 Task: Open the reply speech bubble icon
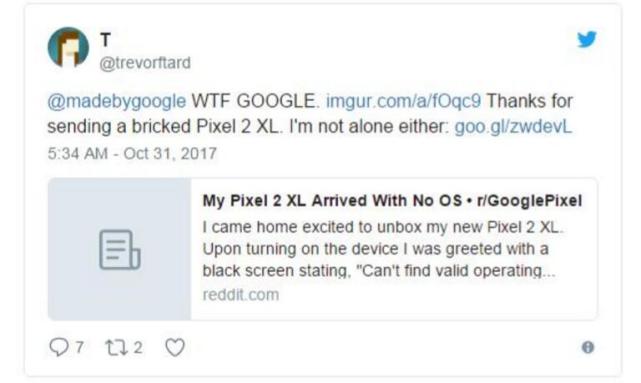point(59,347)
